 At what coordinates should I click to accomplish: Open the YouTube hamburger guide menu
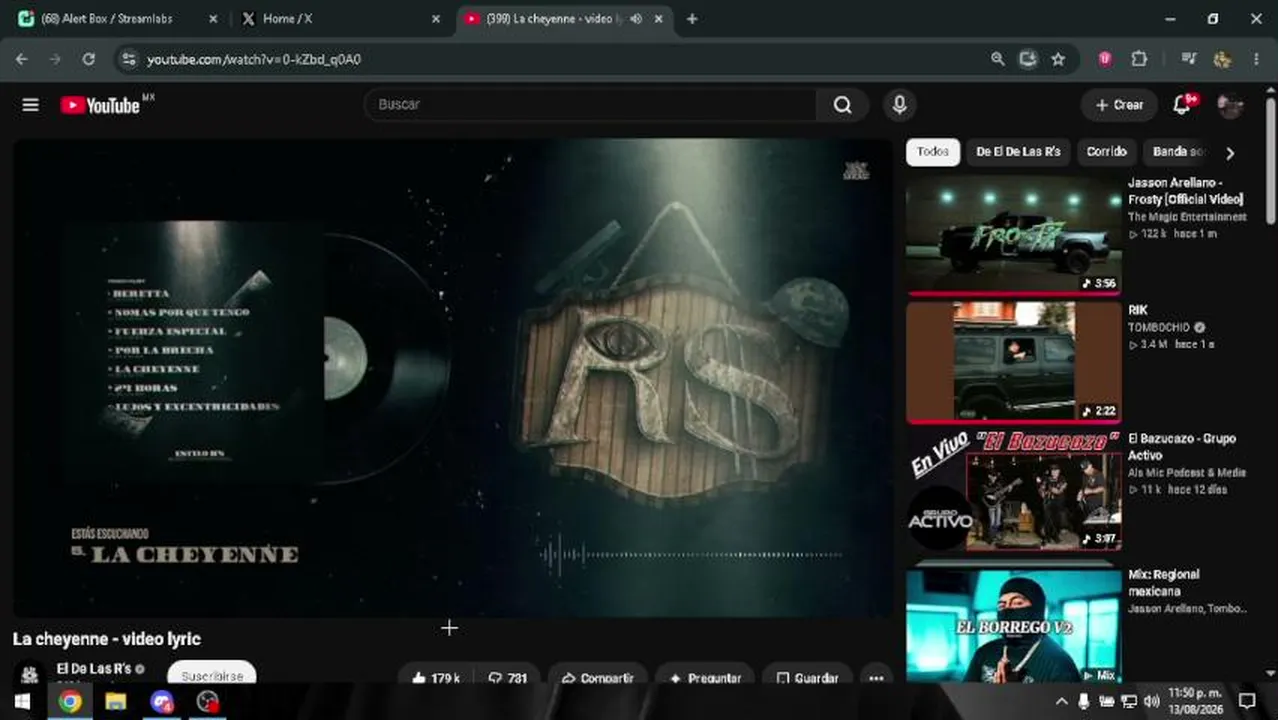[30, 105]
